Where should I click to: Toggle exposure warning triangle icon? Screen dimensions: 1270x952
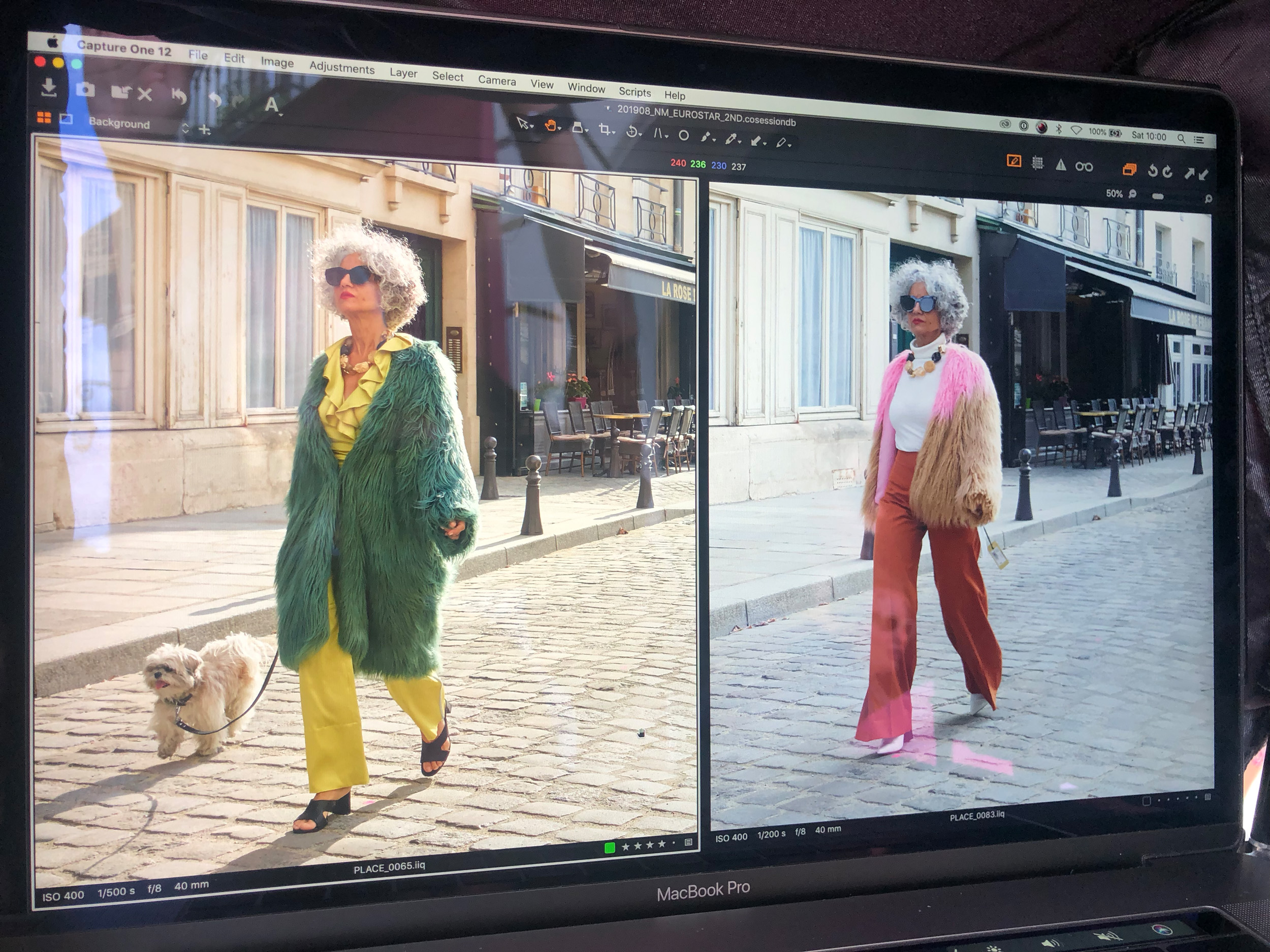click(1060, 165)
